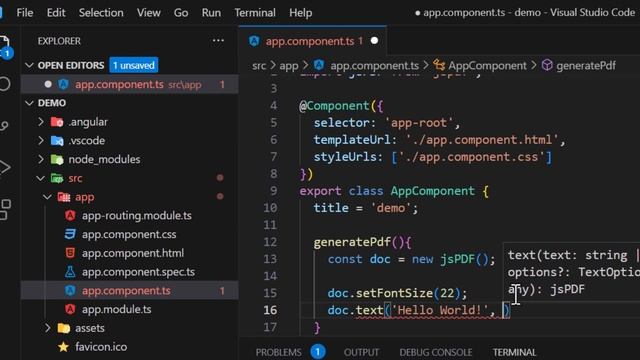Open the Source Control activity icon
Viewport: 640px width, 360px height.
4,125
